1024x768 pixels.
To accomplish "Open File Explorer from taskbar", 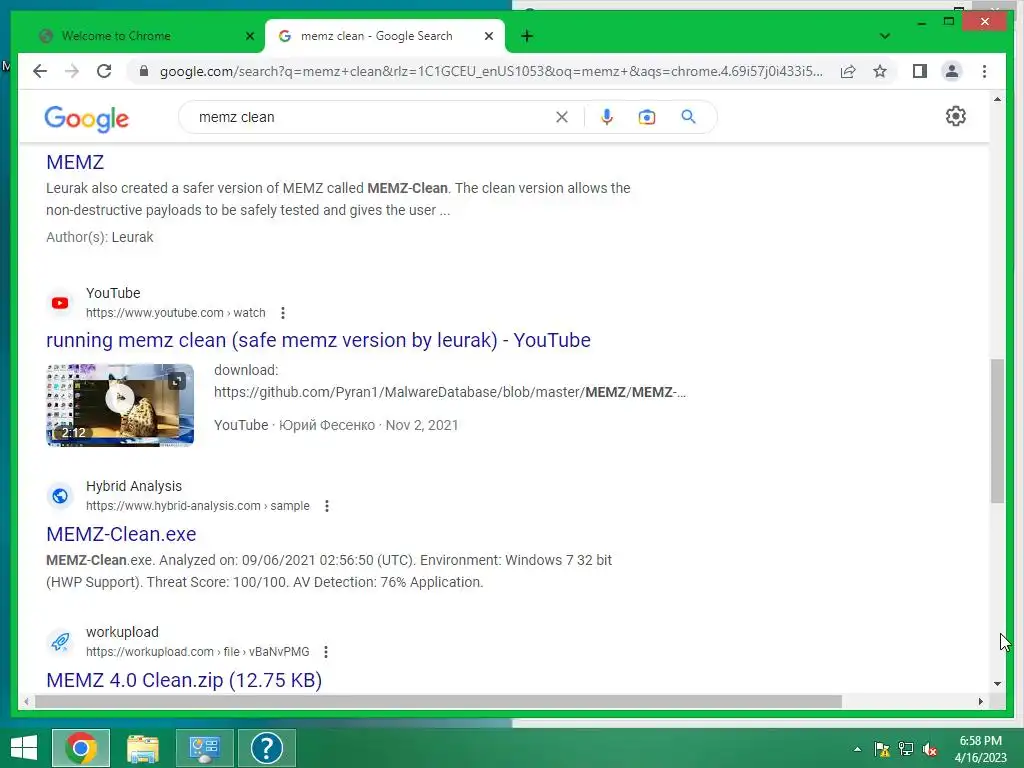I will point(142,748).
